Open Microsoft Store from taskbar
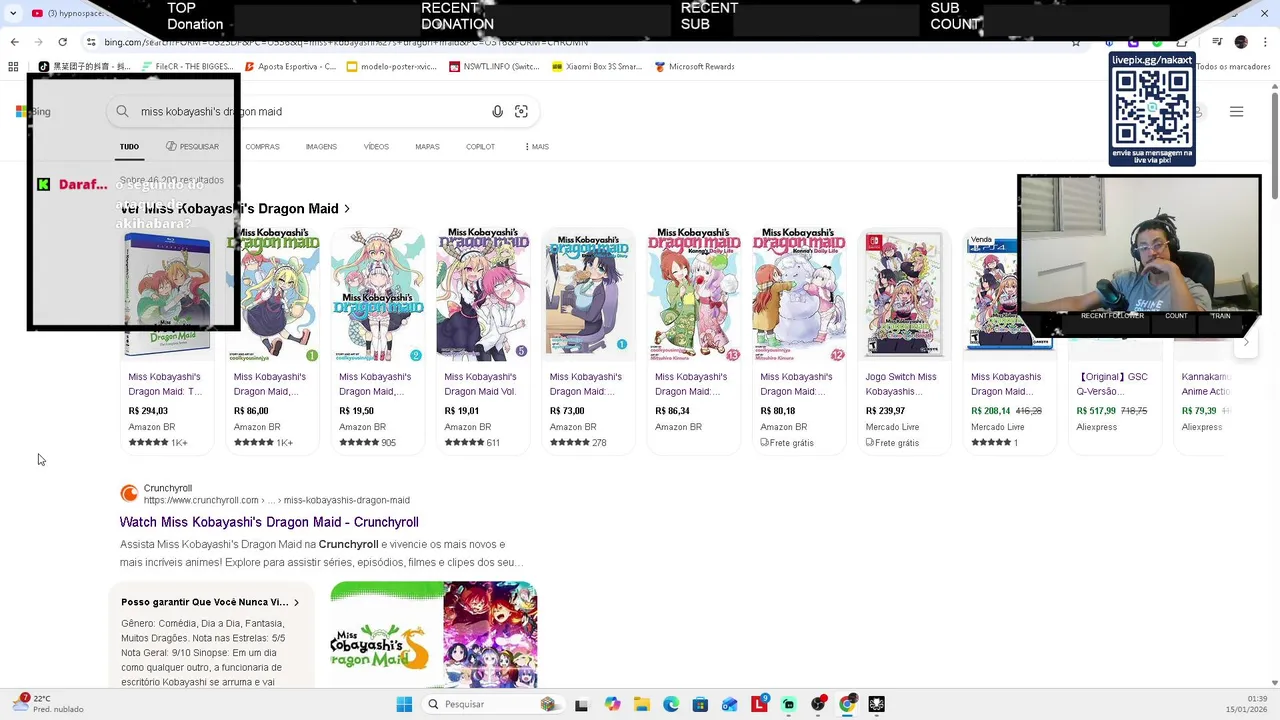The width and height of the screenshot is (1280, 720). (700, 704)
